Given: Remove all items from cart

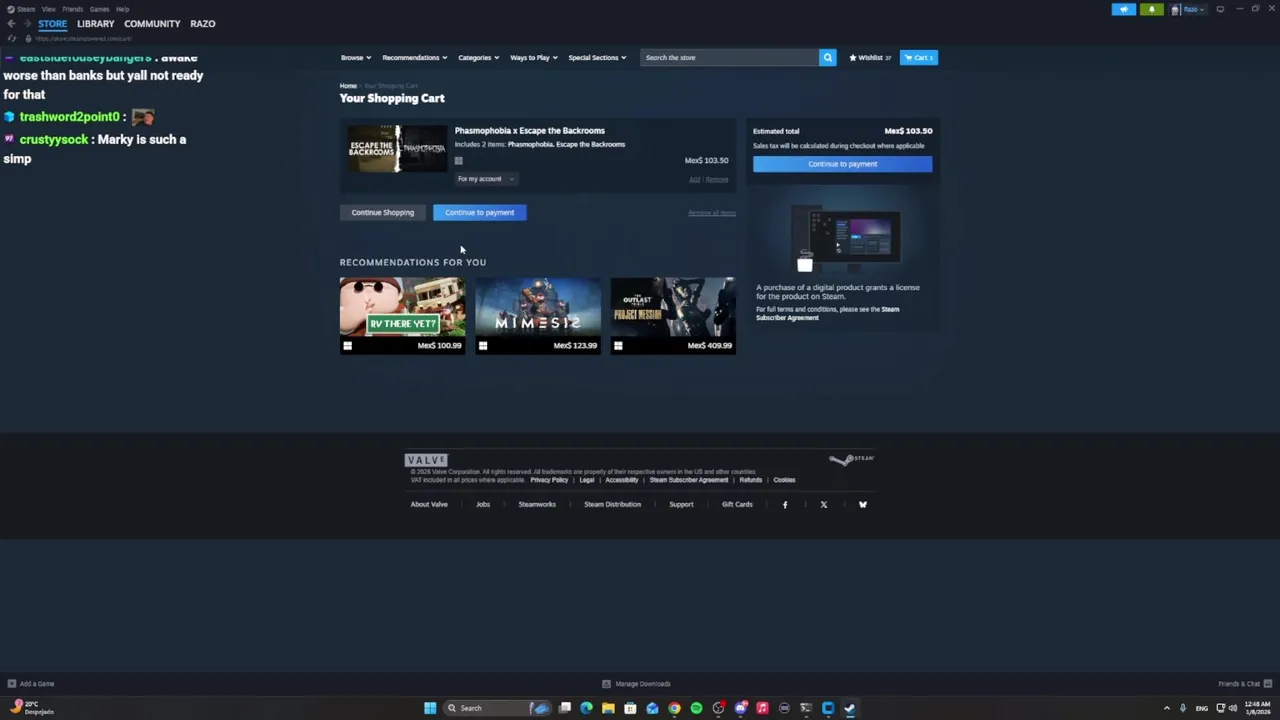Looking at the screenshot, I should 711,213.
